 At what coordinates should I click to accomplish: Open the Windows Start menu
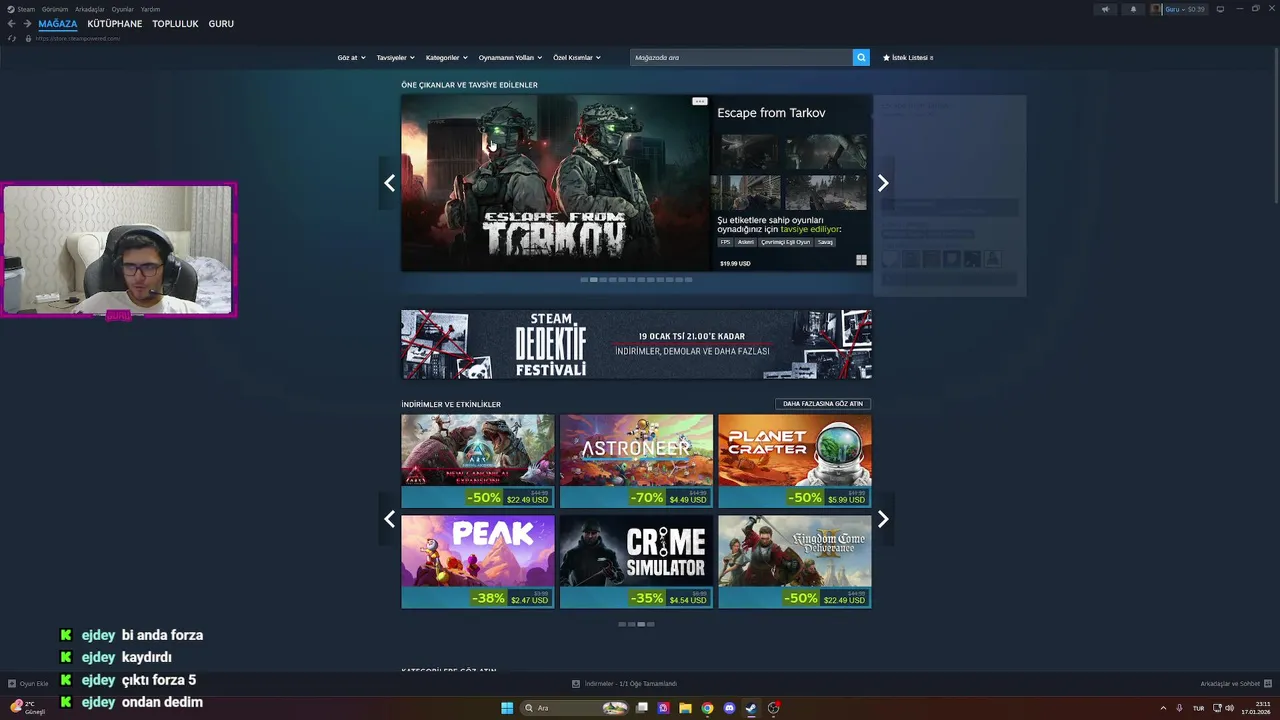pos(507,708)
